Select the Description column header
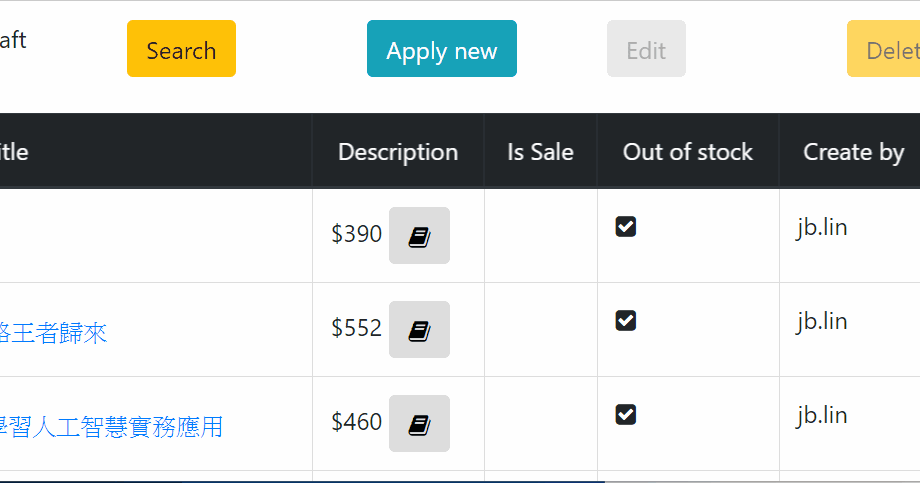Viewport: 920px width, 483px height. (x=398, y=151)
